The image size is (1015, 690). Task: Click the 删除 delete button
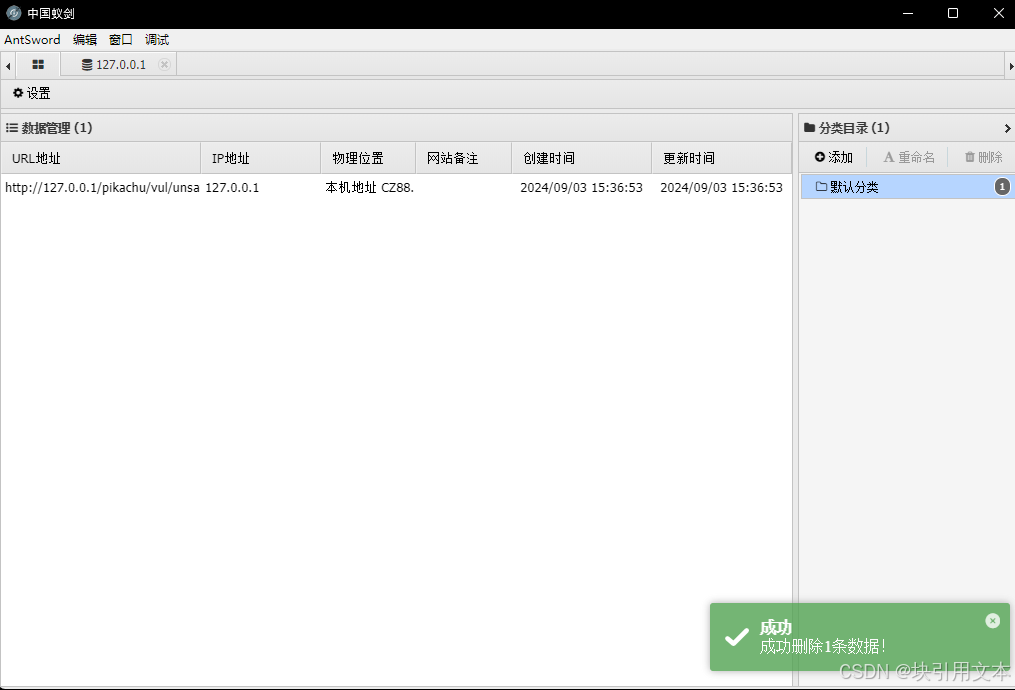point(983,157)
